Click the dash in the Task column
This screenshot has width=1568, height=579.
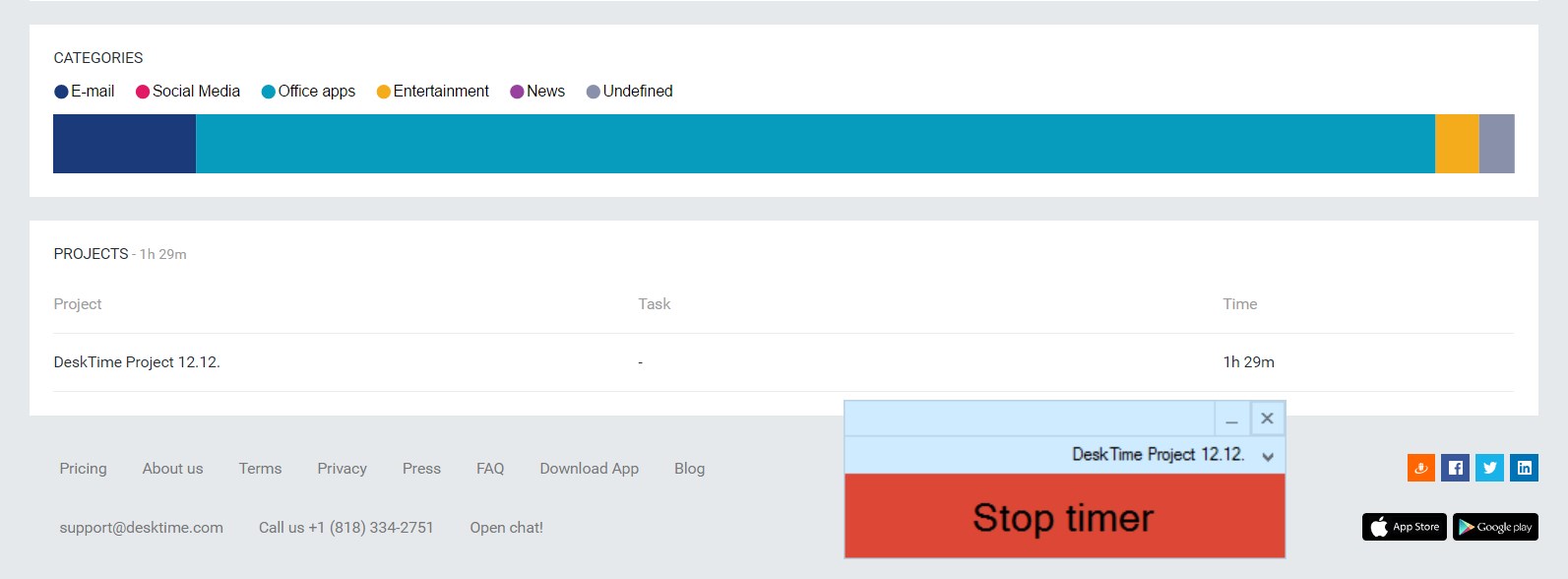[640, 363]
